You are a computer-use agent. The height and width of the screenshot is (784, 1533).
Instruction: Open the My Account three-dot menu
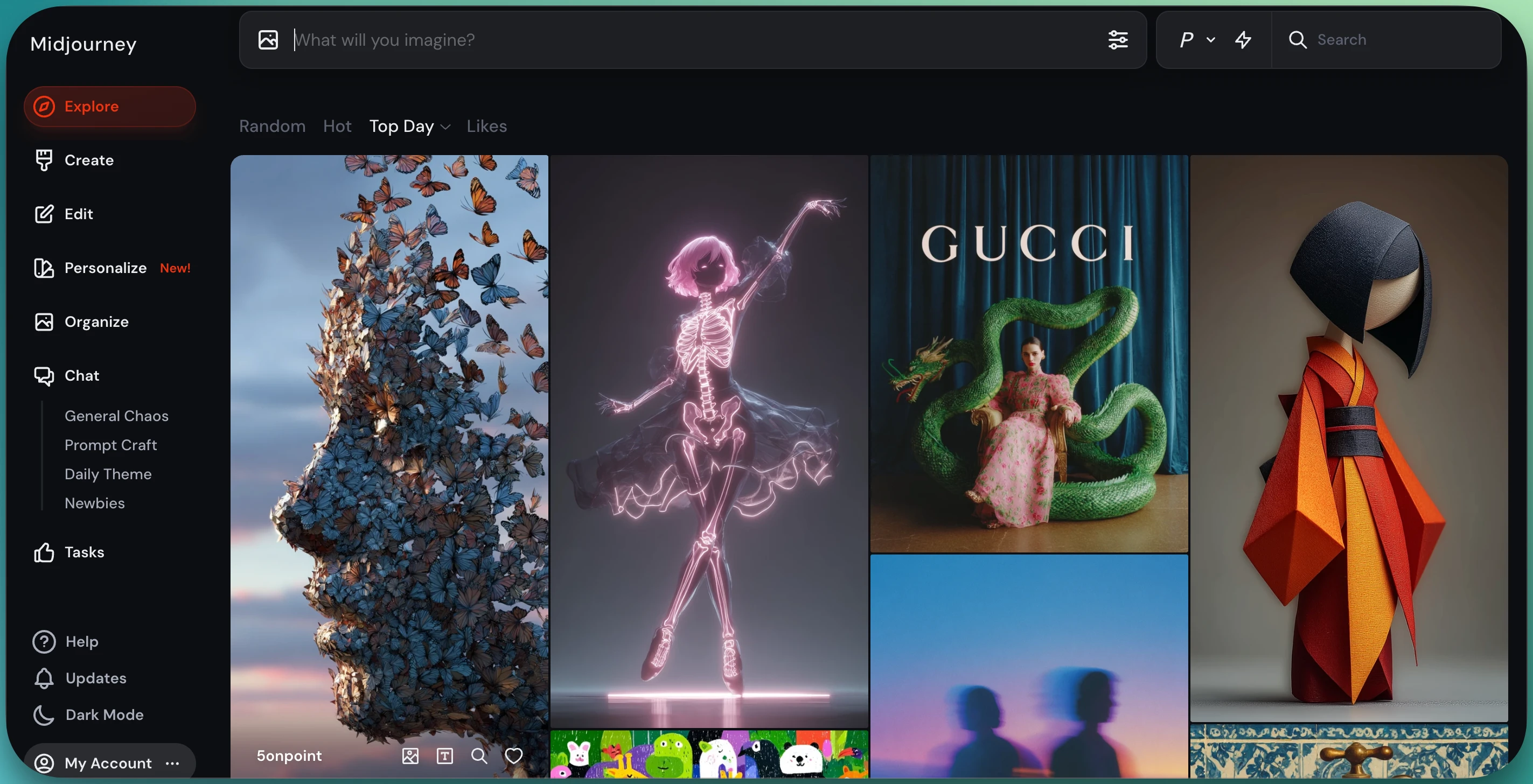(x=172, y=763)
